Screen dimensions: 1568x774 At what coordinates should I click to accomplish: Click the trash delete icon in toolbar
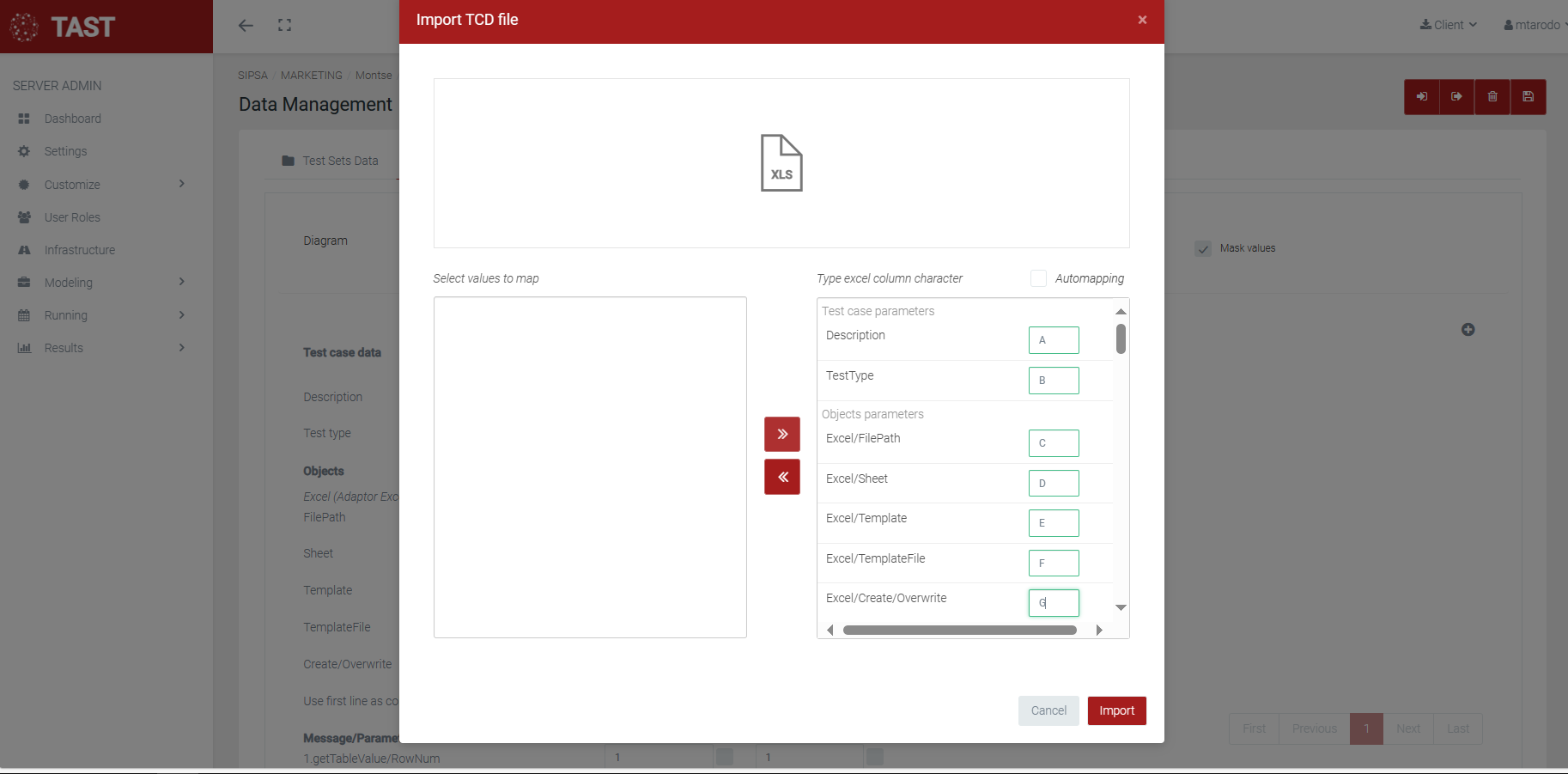pyautogui.click(x=1492, y=97)
